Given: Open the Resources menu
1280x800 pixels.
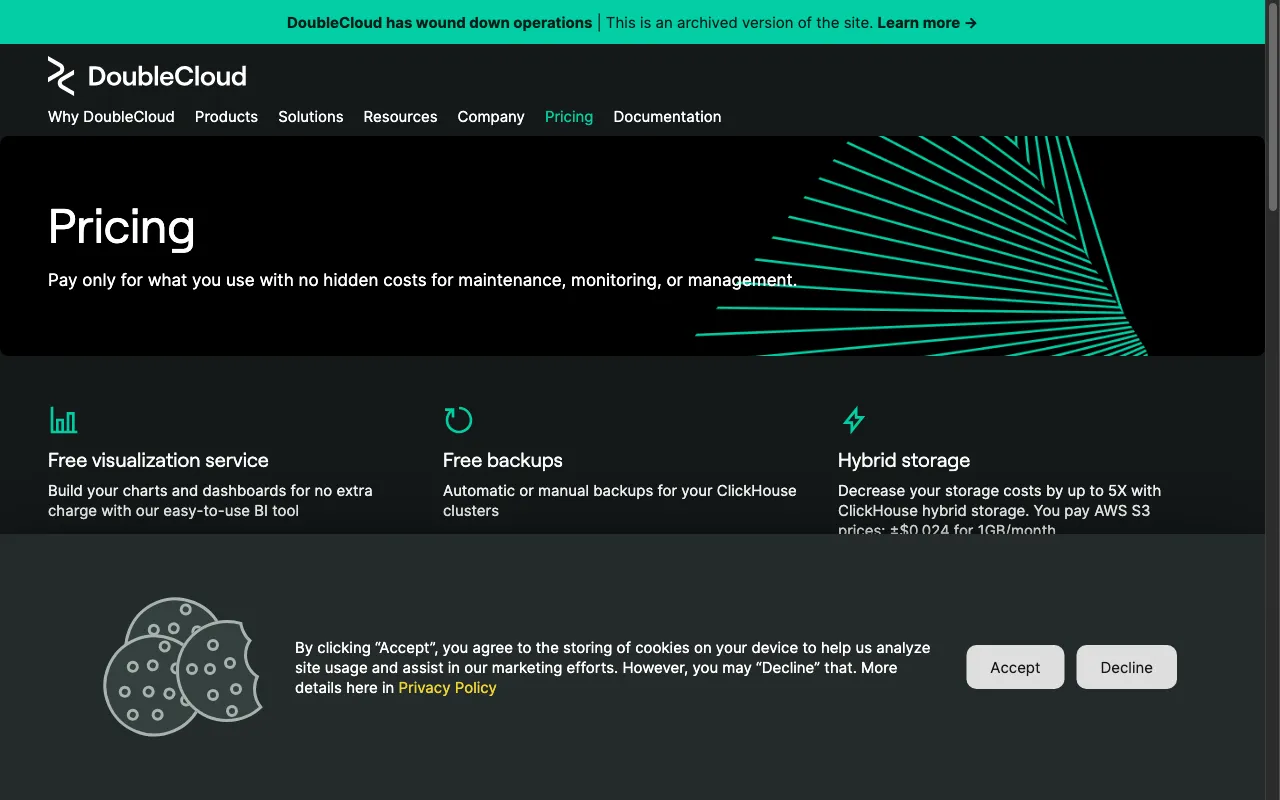Looking at the screenshot, I should click(x=400, y=117).
